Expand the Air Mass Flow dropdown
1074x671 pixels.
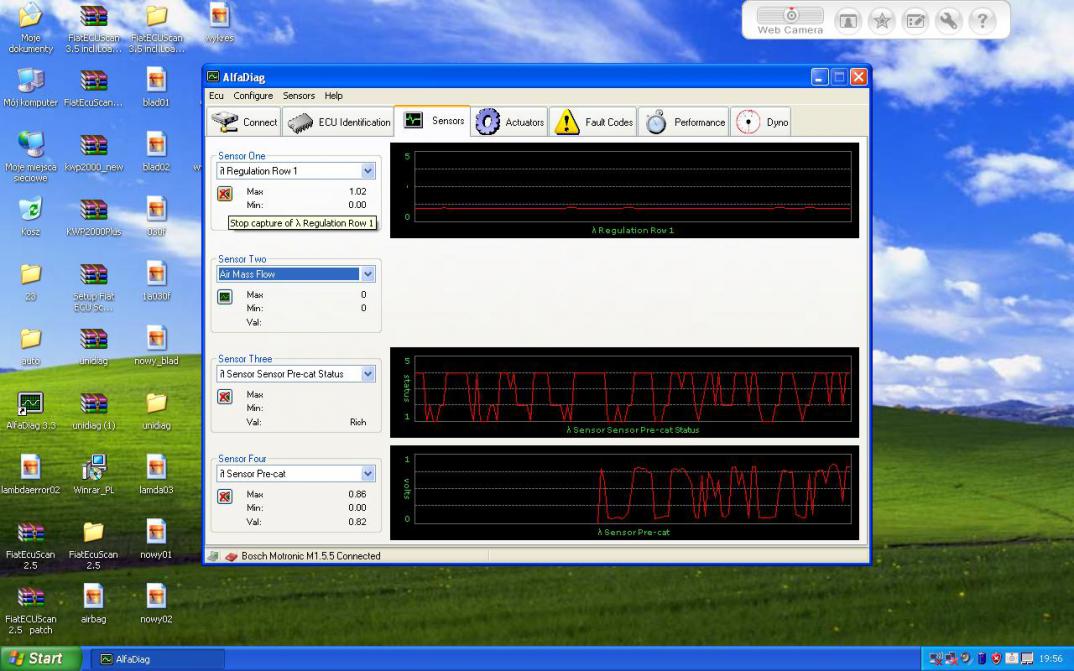[368, 274]
